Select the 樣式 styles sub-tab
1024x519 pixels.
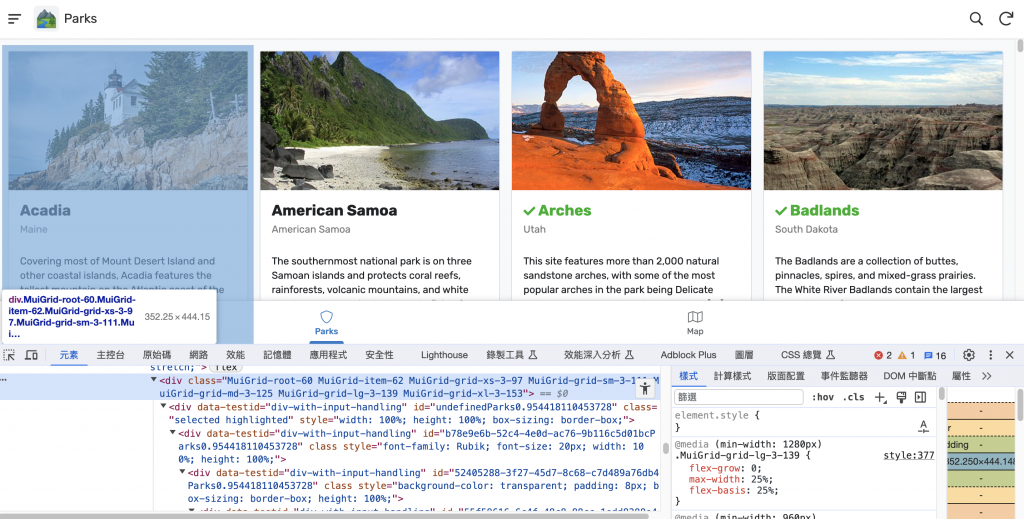click(x=688, y=376)
